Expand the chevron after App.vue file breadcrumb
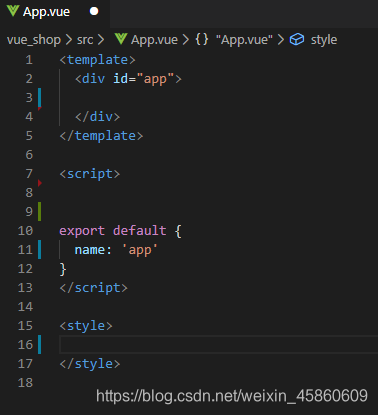Screen dimensions: 378x415 pos(186,40)
